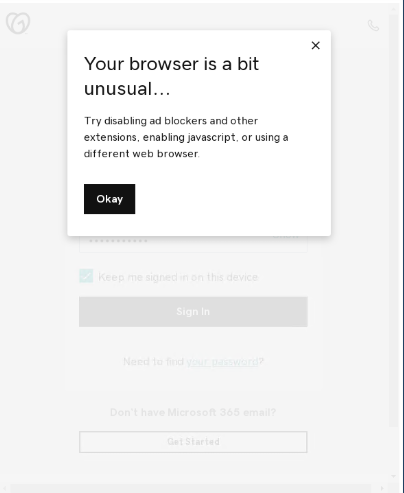Toggle the Keep me signed in checkbox

click(86, 276)
